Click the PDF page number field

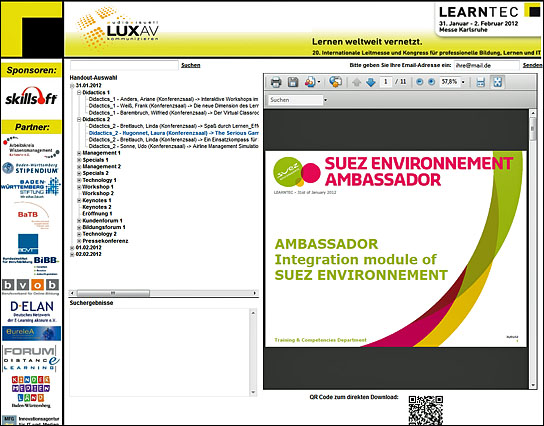[x=385, y=82]
